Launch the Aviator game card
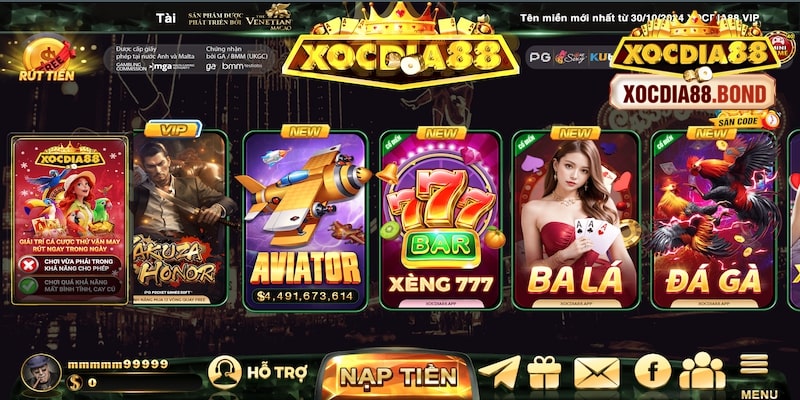800x400 pixels. [305, 219]
